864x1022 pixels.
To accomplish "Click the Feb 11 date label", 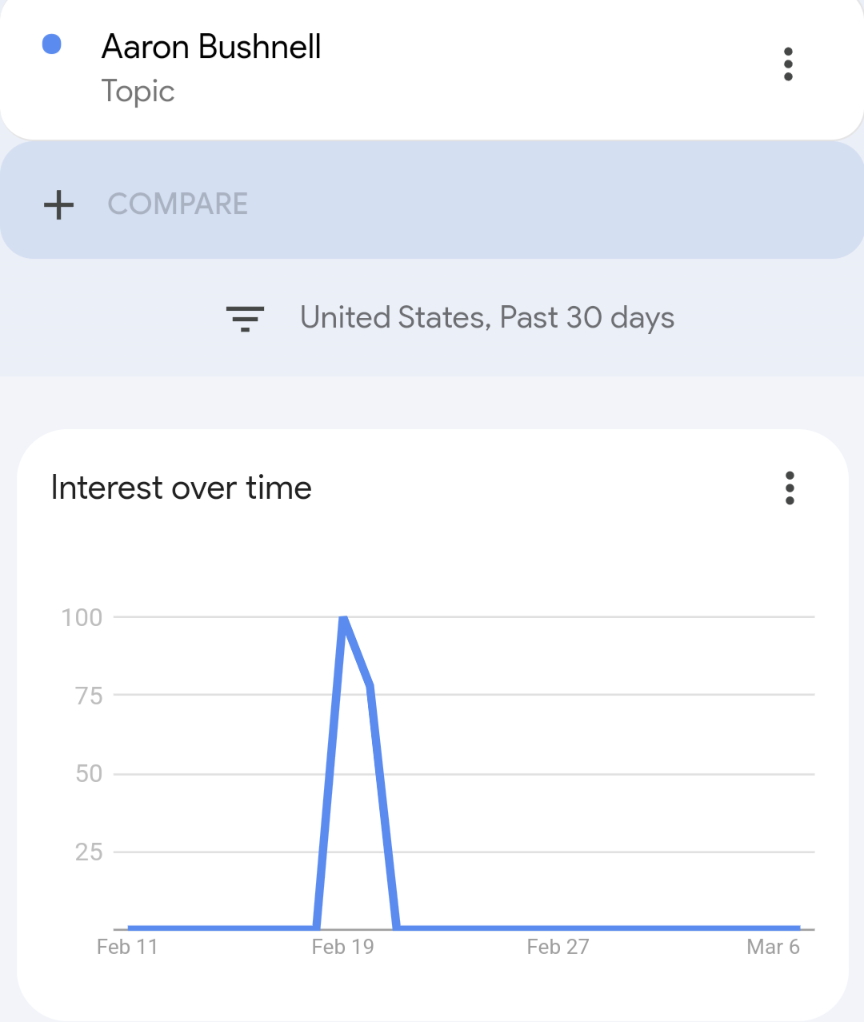I will point(127,946).
